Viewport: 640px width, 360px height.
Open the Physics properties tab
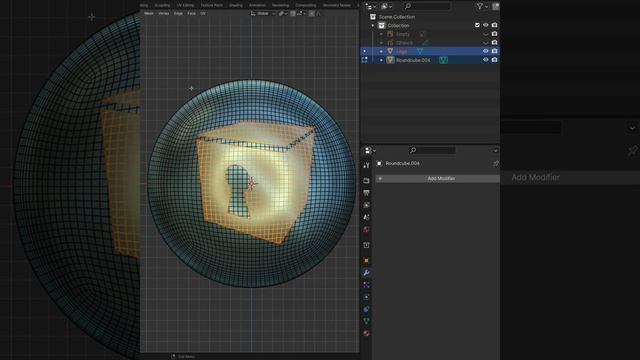pos(366,297)
